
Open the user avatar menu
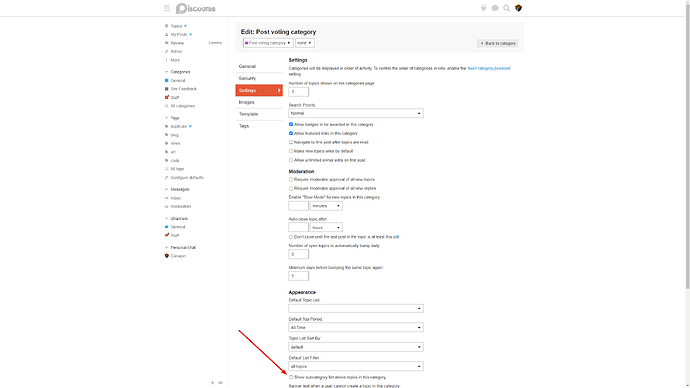pos(518,8)
